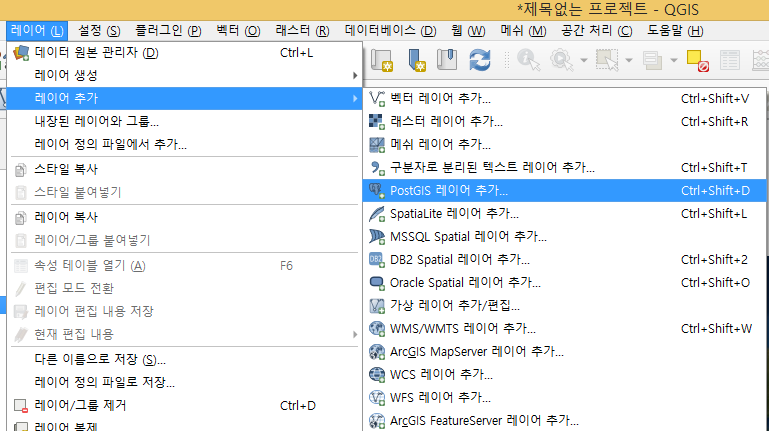This screenshot has width=769, height=431.
Task: Click the refresh arrows toolbar icon
Action: 480,60
